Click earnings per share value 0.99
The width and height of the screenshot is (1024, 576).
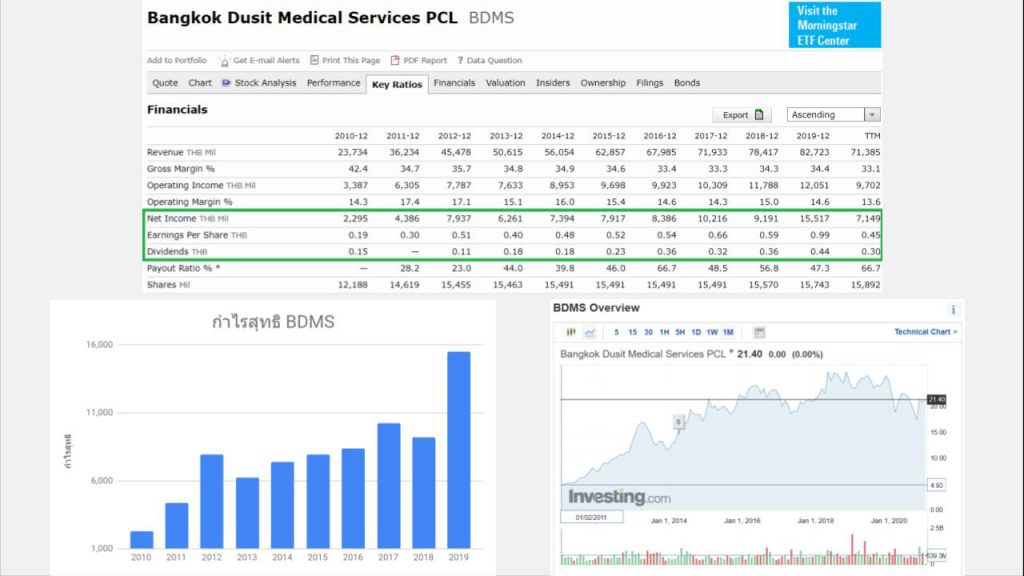point(820,235)
